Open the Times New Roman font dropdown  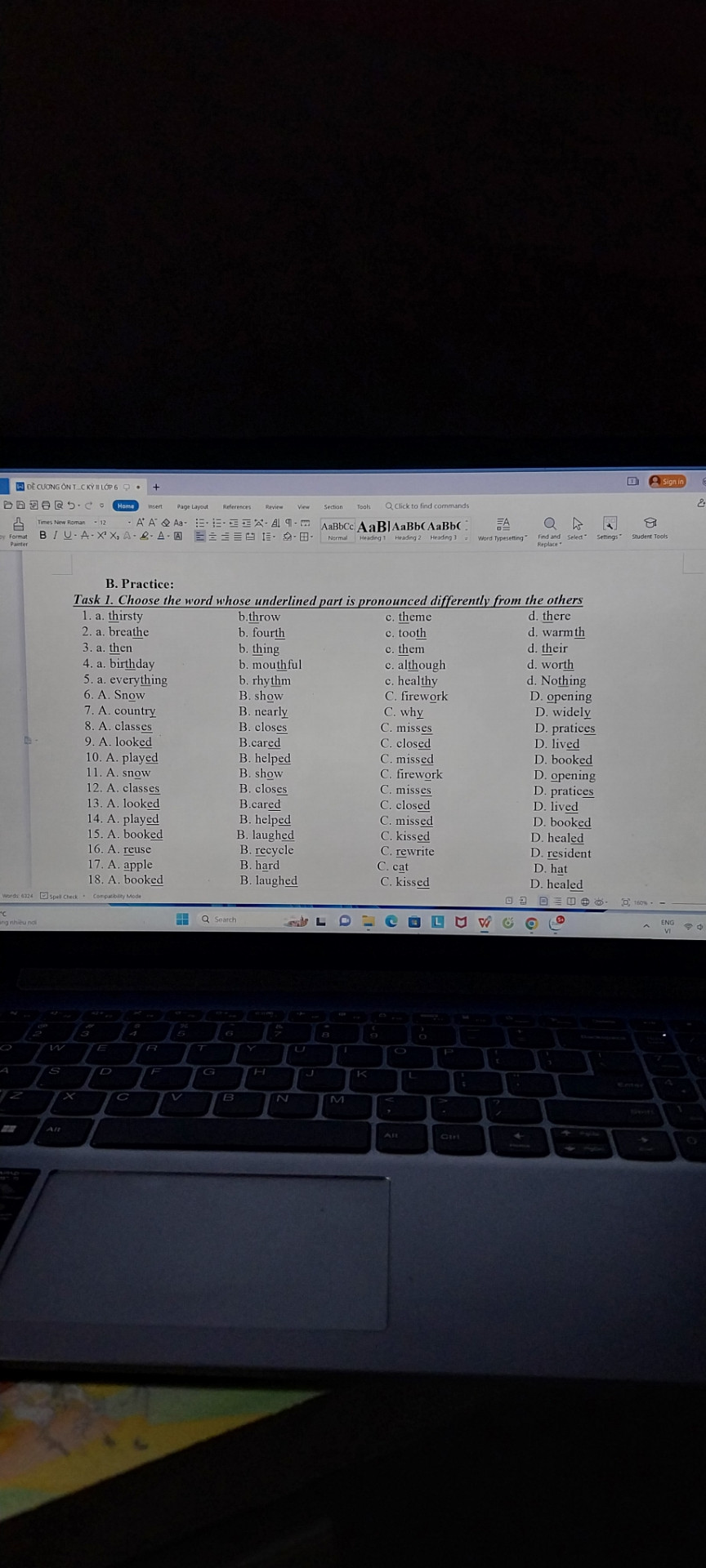[62, 523]
